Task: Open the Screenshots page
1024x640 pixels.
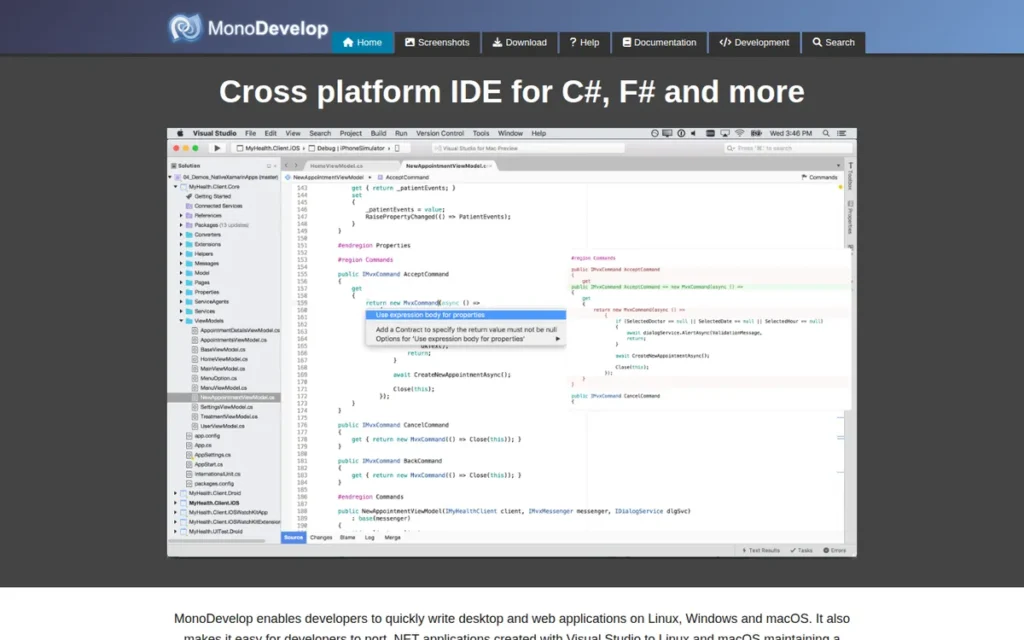Action: [x=437, y=42]
